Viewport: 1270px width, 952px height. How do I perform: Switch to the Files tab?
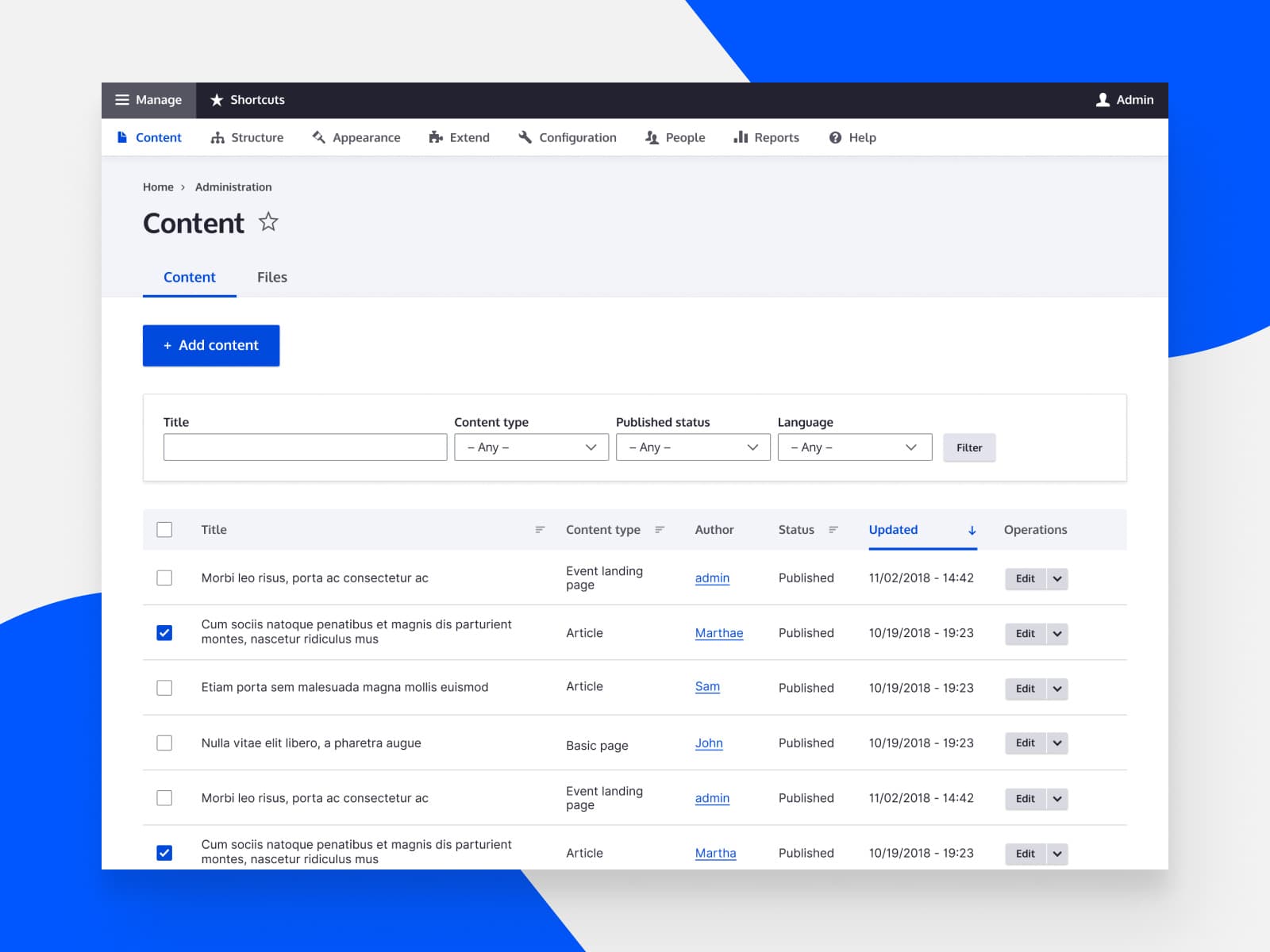(x=271, y=277)
